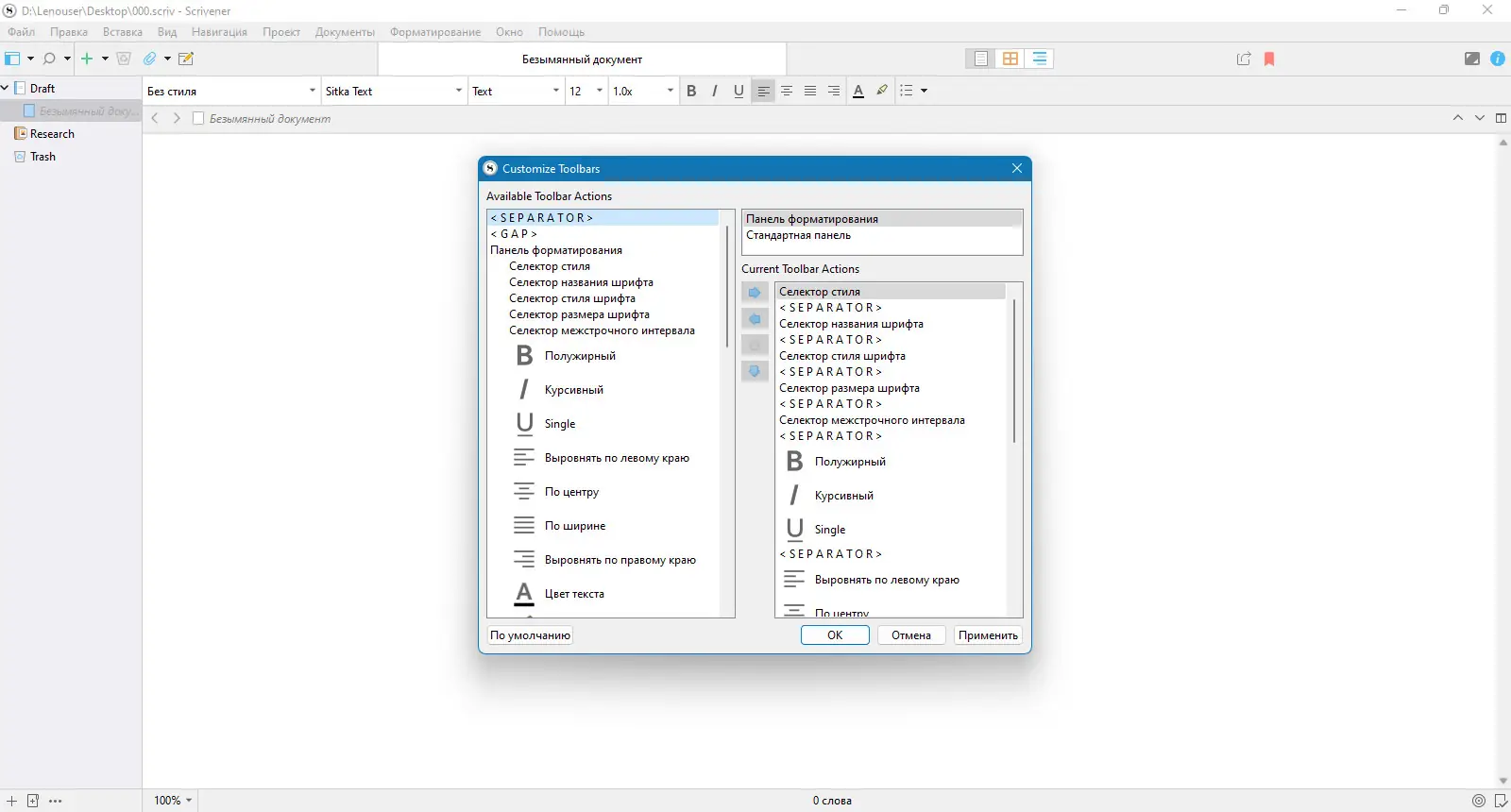Tick the checkbox next to document title
The width and height of the screenshot is (1511, 812).
198,119
